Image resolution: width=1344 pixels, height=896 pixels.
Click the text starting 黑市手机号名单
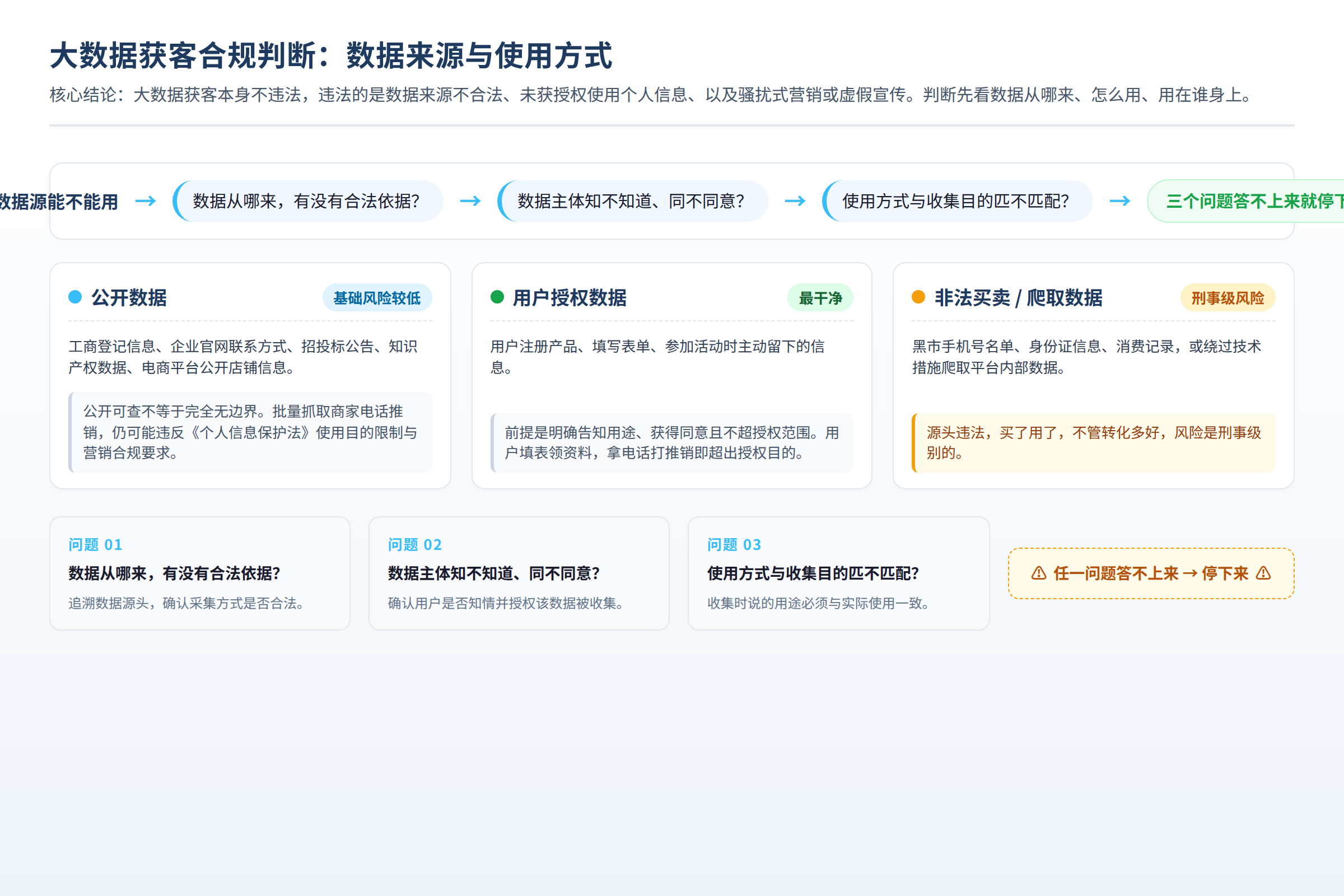(1086, 357)
